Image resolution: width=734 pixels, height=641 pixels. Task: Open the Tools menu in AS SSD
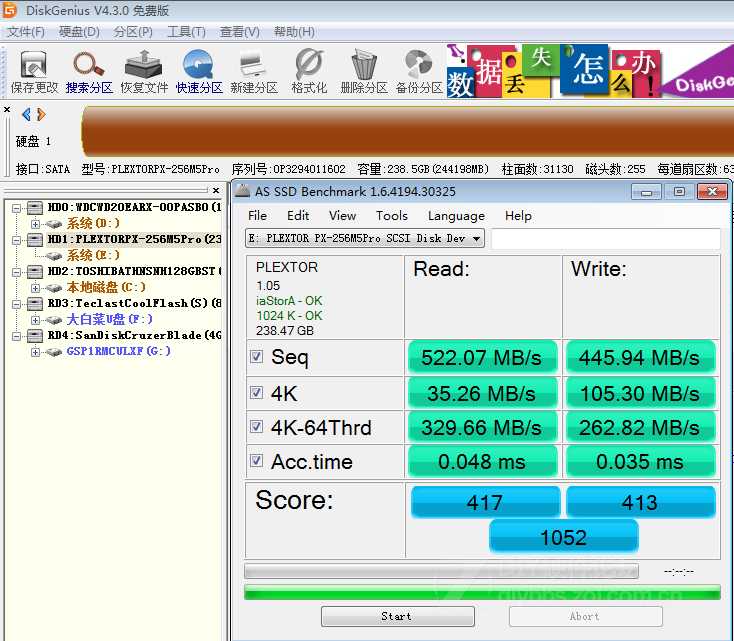(x=391, y=215)
